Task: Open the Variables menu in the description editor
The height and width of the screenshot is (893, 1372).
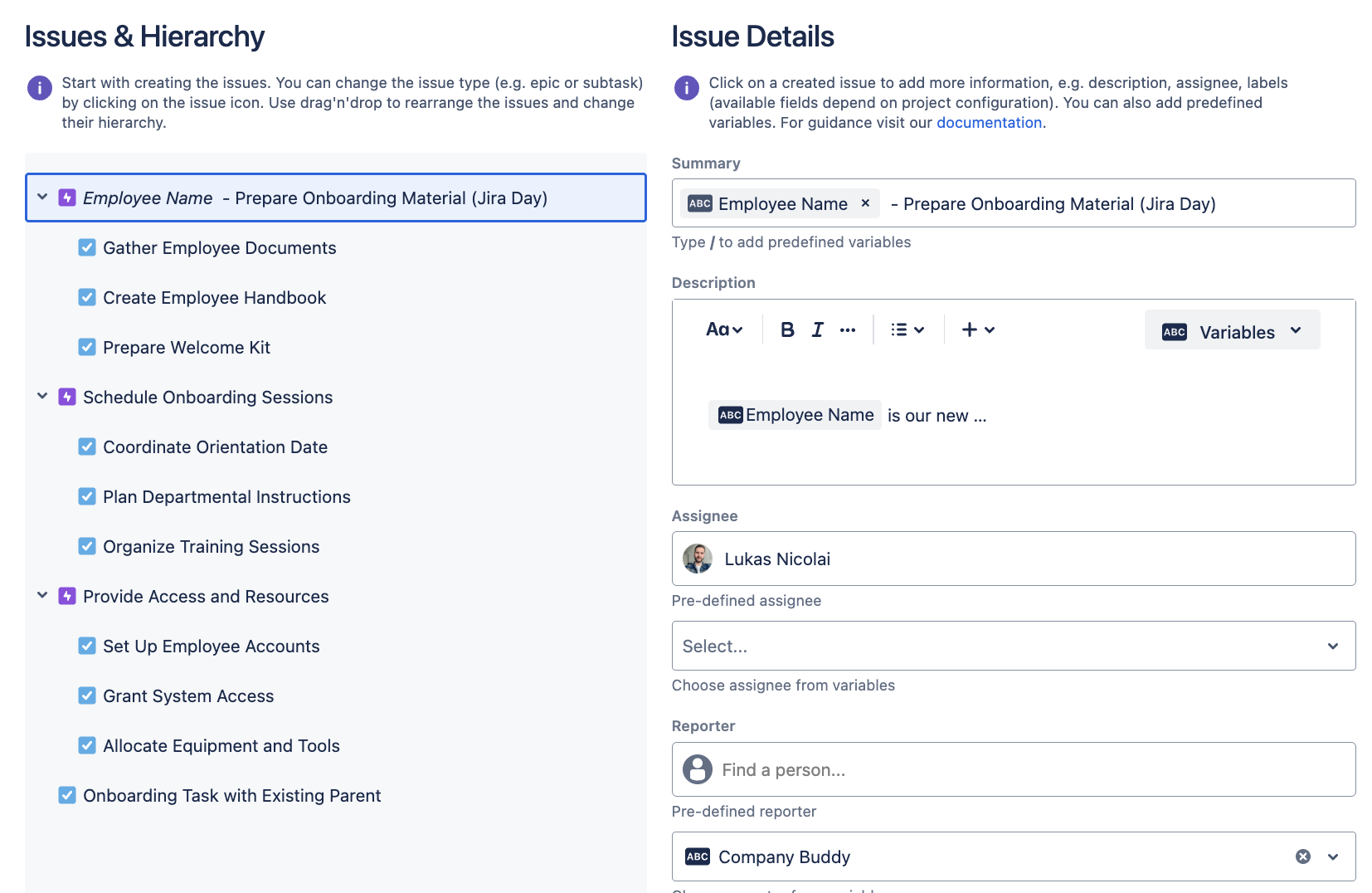Action: point(1232,329)
